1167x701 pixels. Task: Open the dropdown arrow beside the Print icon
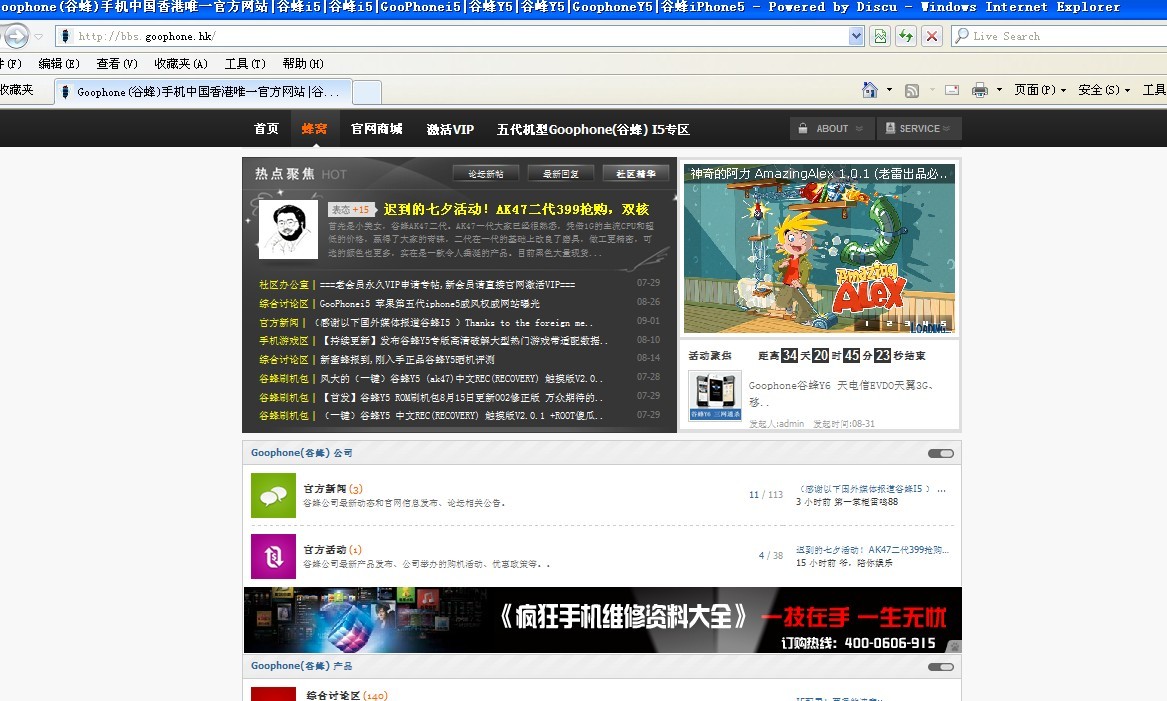click(999, 90)
